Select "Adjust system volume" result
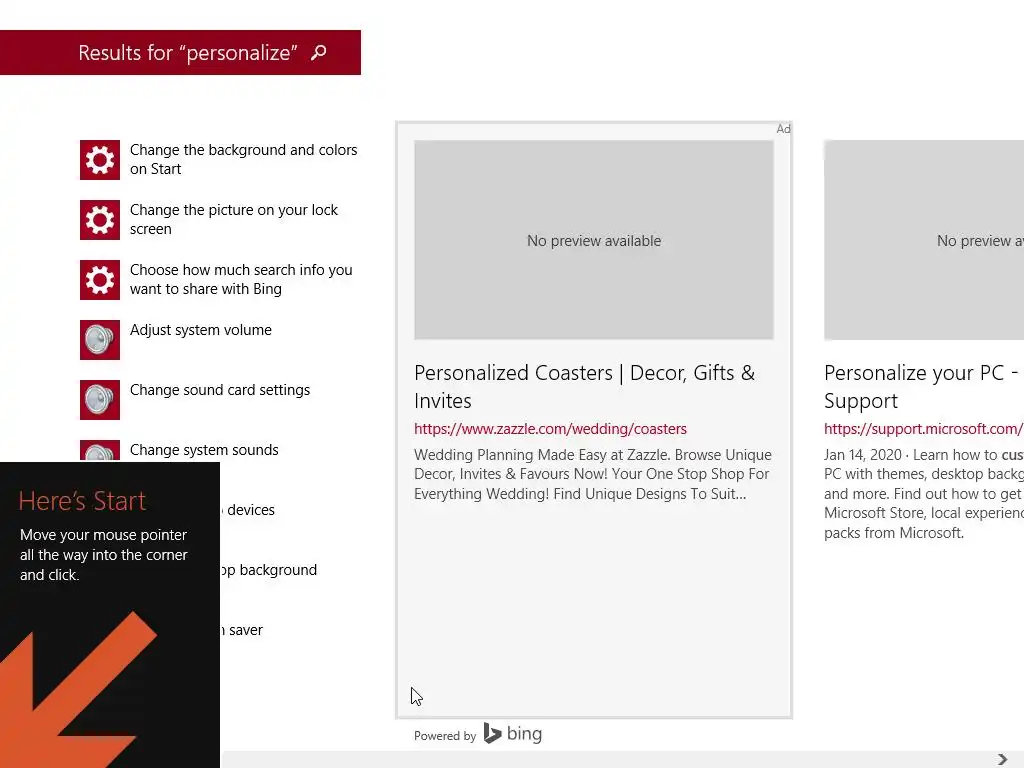Image resolution: width=1024 pixels, height=768 pixels. 200,330
